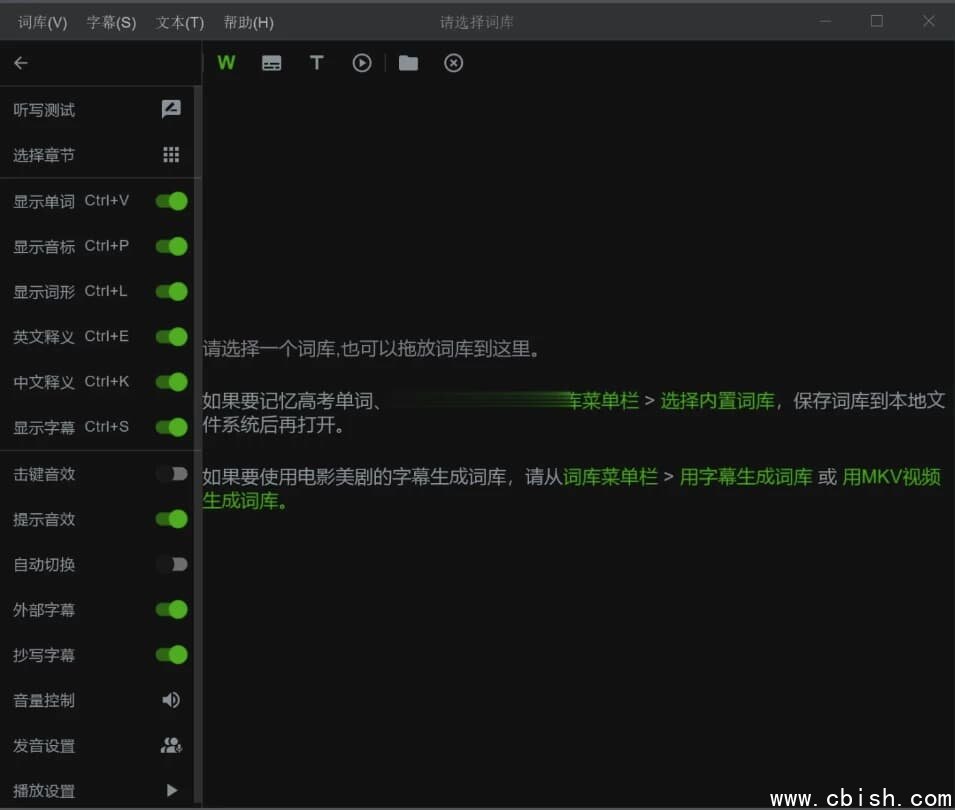
Task: Enable the 击键音效 switch
Action: pyautogui.click(x=170, y=473)
